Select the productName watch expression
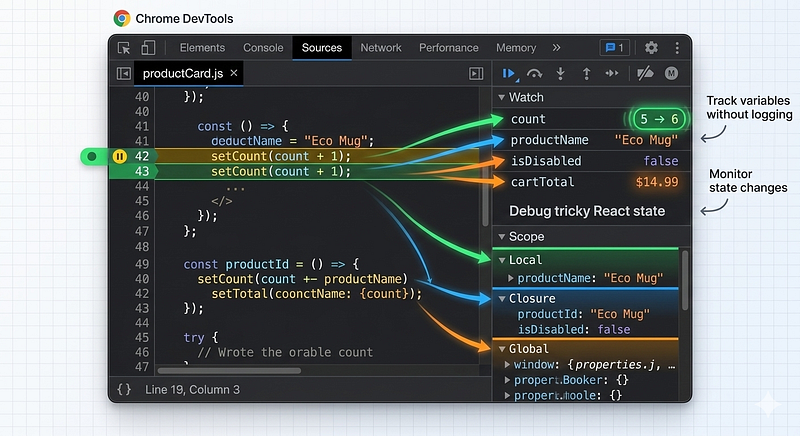This screenshot has width=800, height=436. pyautogui.click(x=549, y=140)
